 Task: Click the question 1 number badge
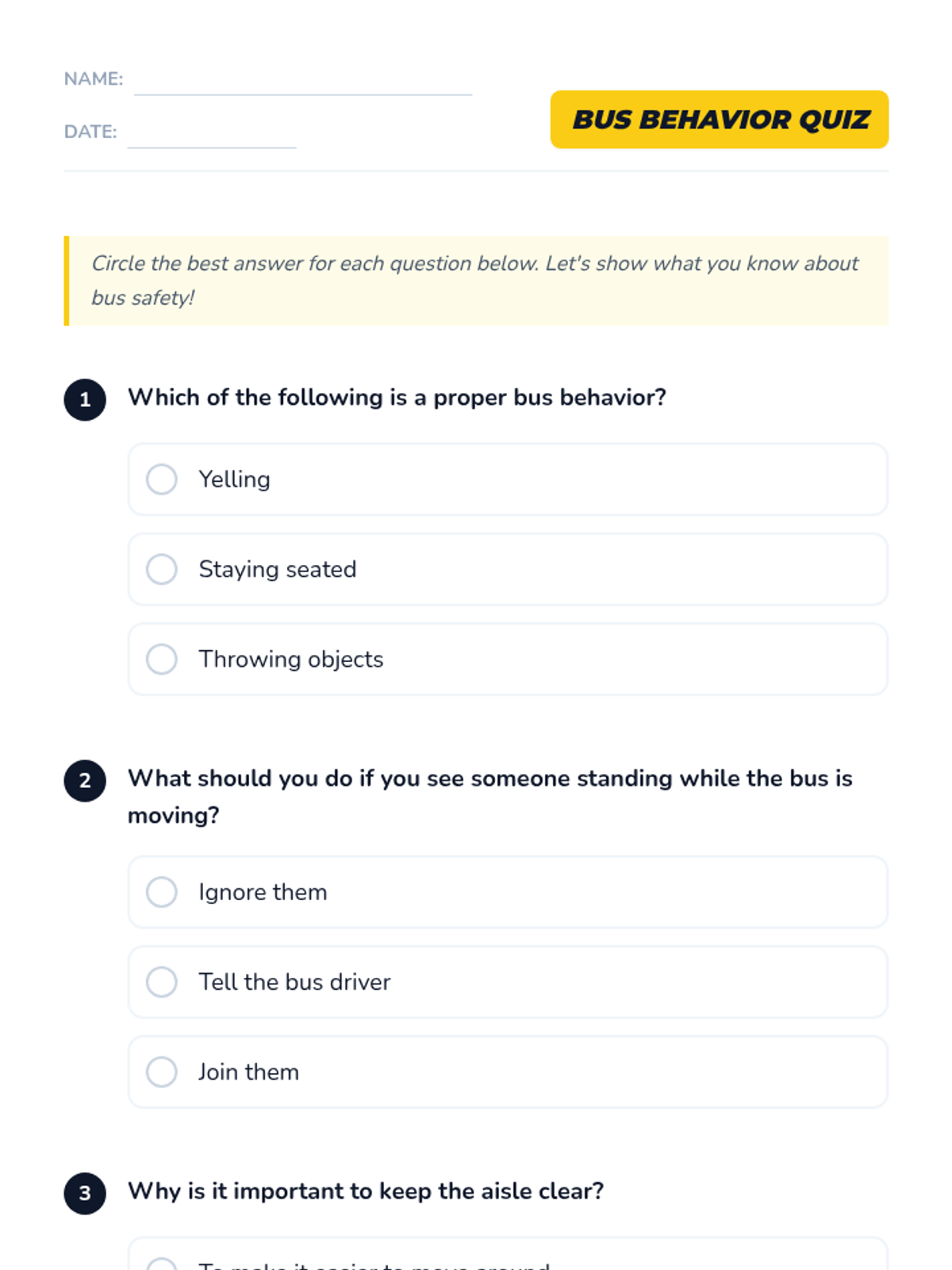tap(85, 399)
